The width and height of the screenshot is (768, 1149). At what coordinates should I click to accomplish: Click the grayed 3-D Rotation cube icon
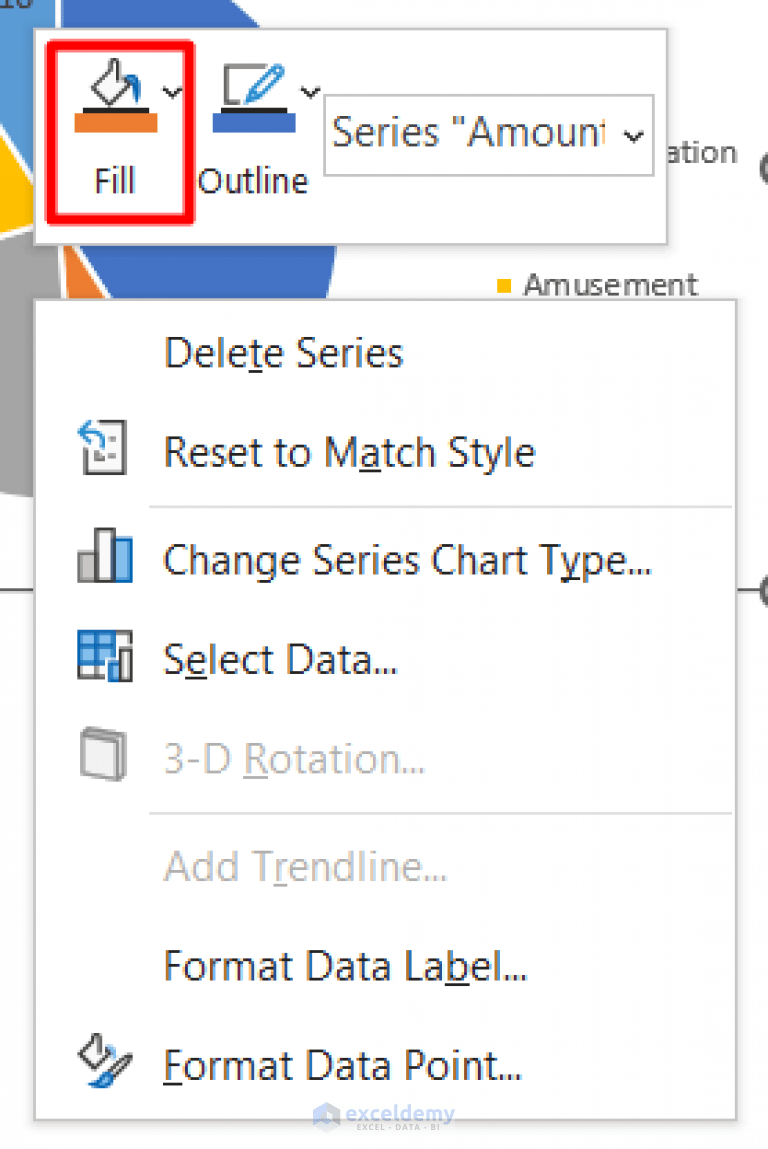(x=103, y=754)
